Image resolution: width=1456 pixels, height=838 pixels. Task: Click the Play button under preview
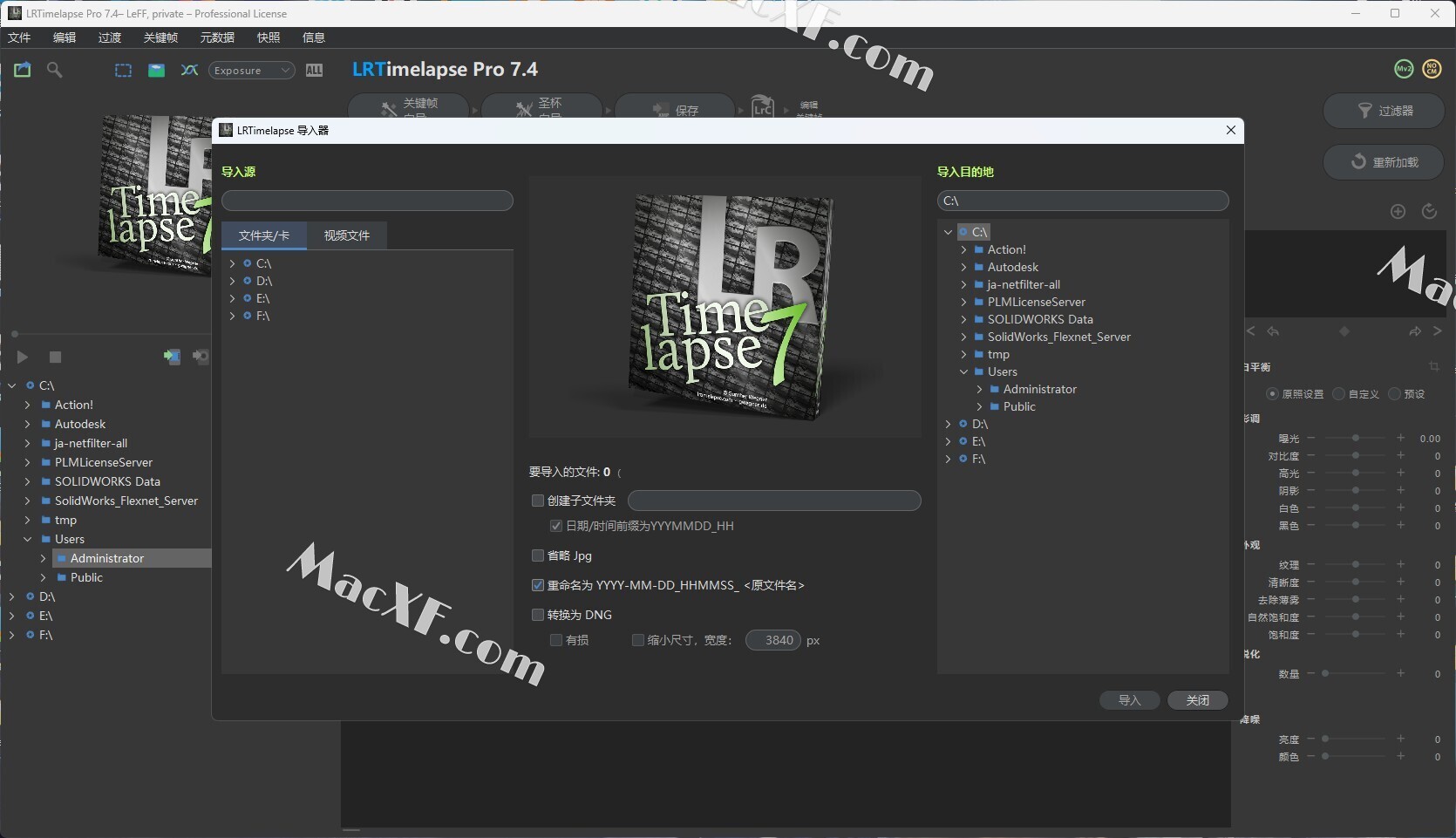tap(23, 357)
